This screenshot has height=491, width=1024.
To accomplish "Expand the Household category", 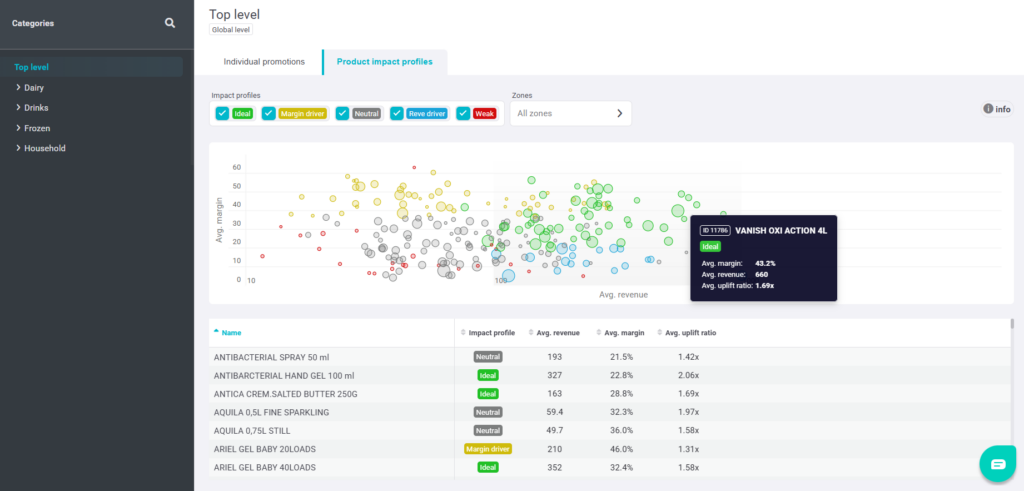I will (x=19, y=148).
